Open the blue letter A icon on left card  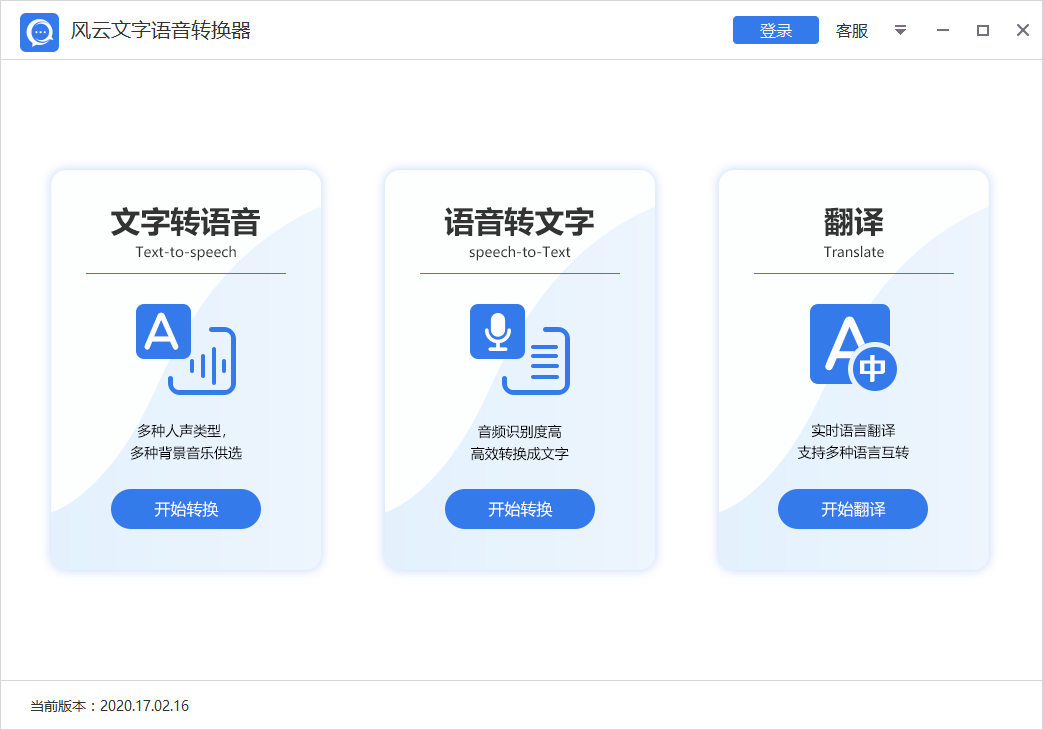[x=166, y=331]
